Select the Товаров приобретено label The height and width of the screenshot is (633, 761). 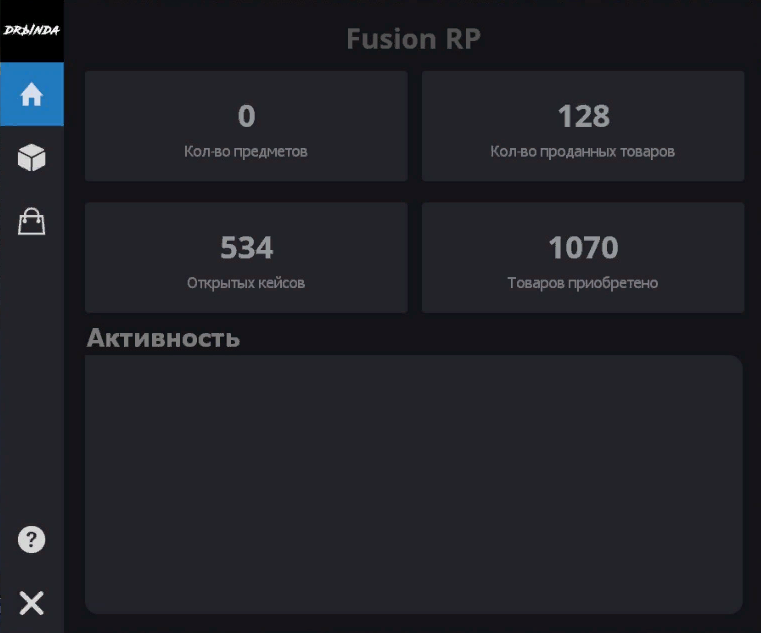(x=583, y=283)
